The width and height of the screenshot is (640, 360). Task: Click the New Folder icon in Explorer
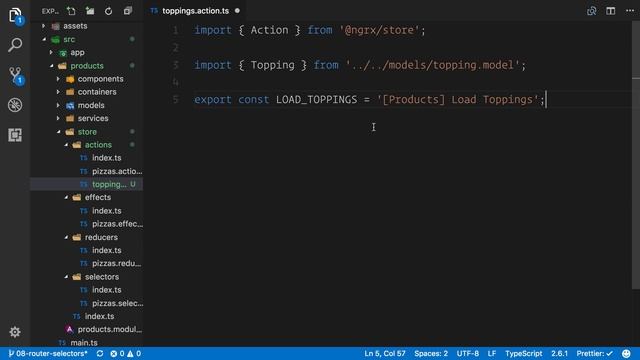90,11
